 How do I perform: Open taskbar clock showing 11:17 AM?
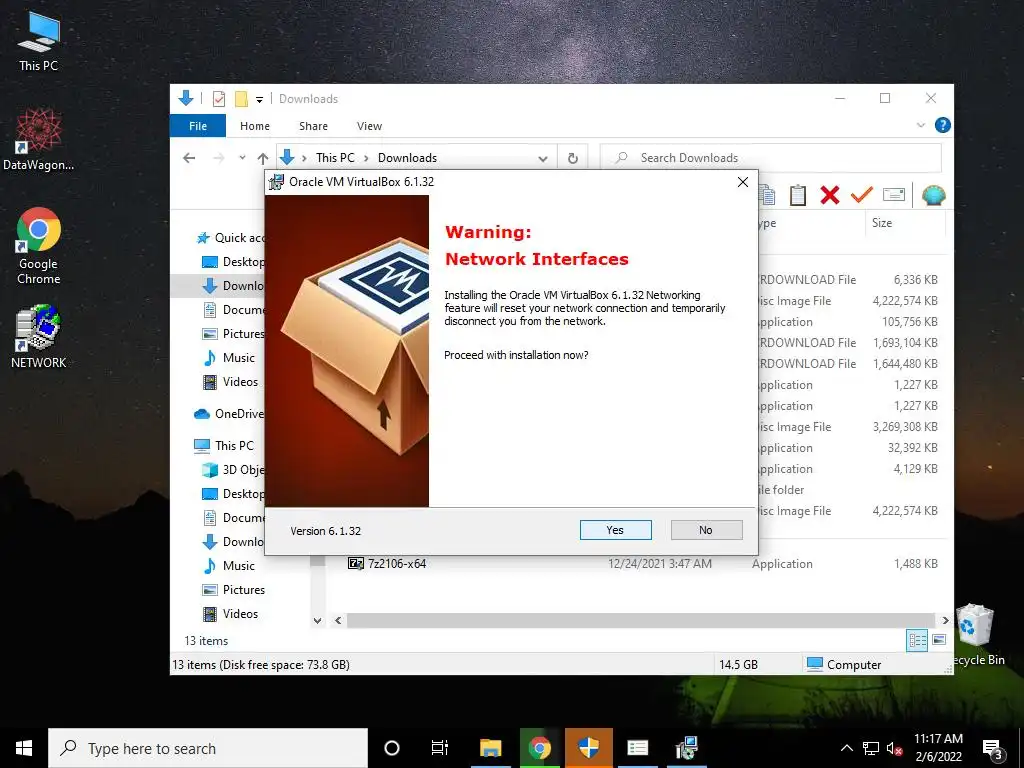click(x=938, y=748)
